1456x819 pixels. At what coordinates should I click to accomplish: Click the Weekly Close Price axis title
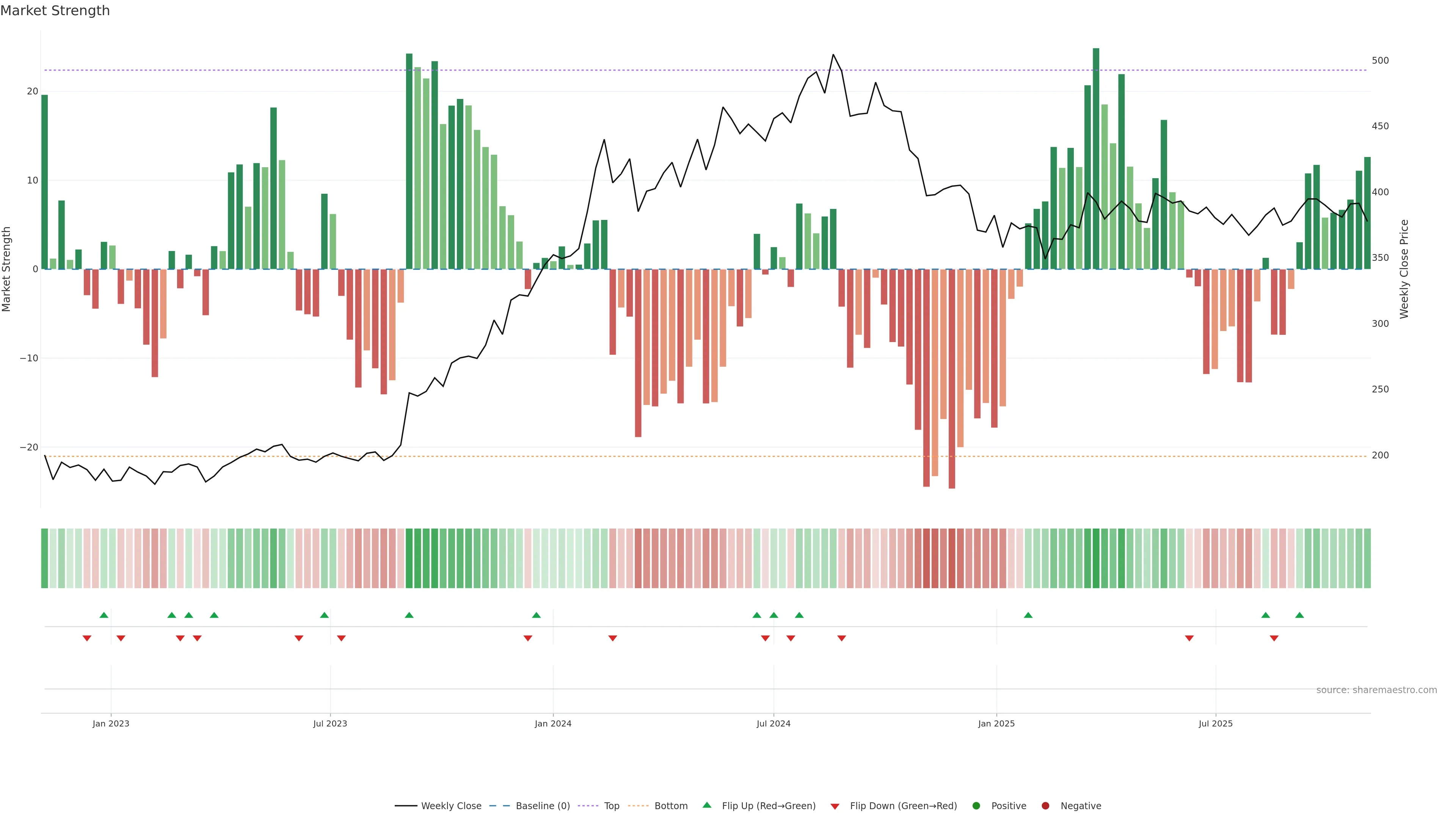point(1404,269)
